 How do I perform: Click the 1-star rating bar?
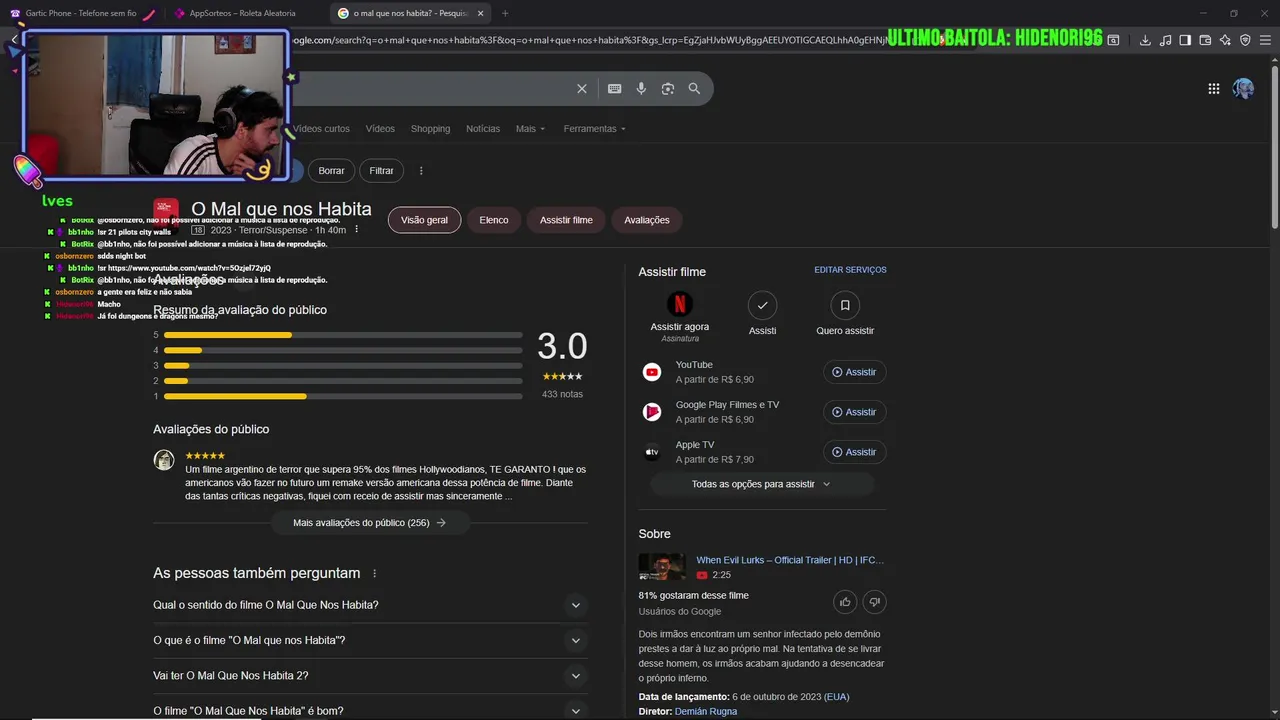[343, 397]
